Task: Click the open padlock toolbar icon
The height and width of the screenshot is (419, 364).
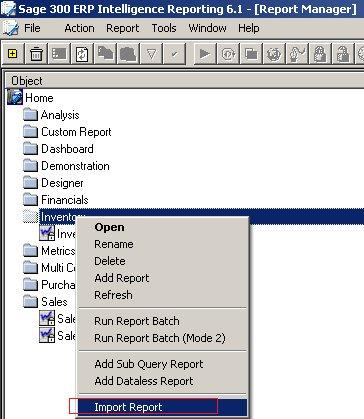Action: point(343,54)
